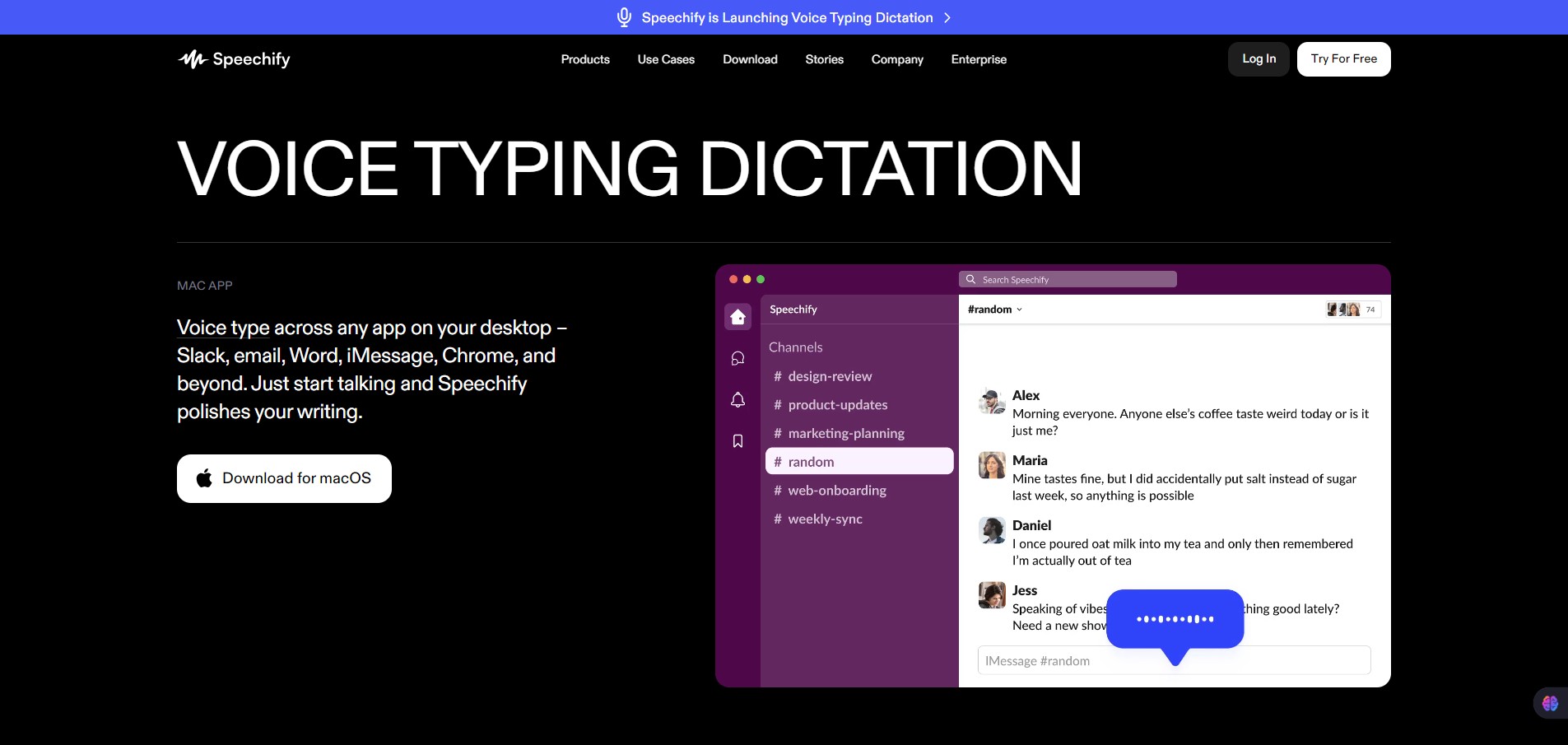The image size is (1568, 745).
Task: Click the chat bubble icon in mockup sidebar
Action: coord(737,358)
